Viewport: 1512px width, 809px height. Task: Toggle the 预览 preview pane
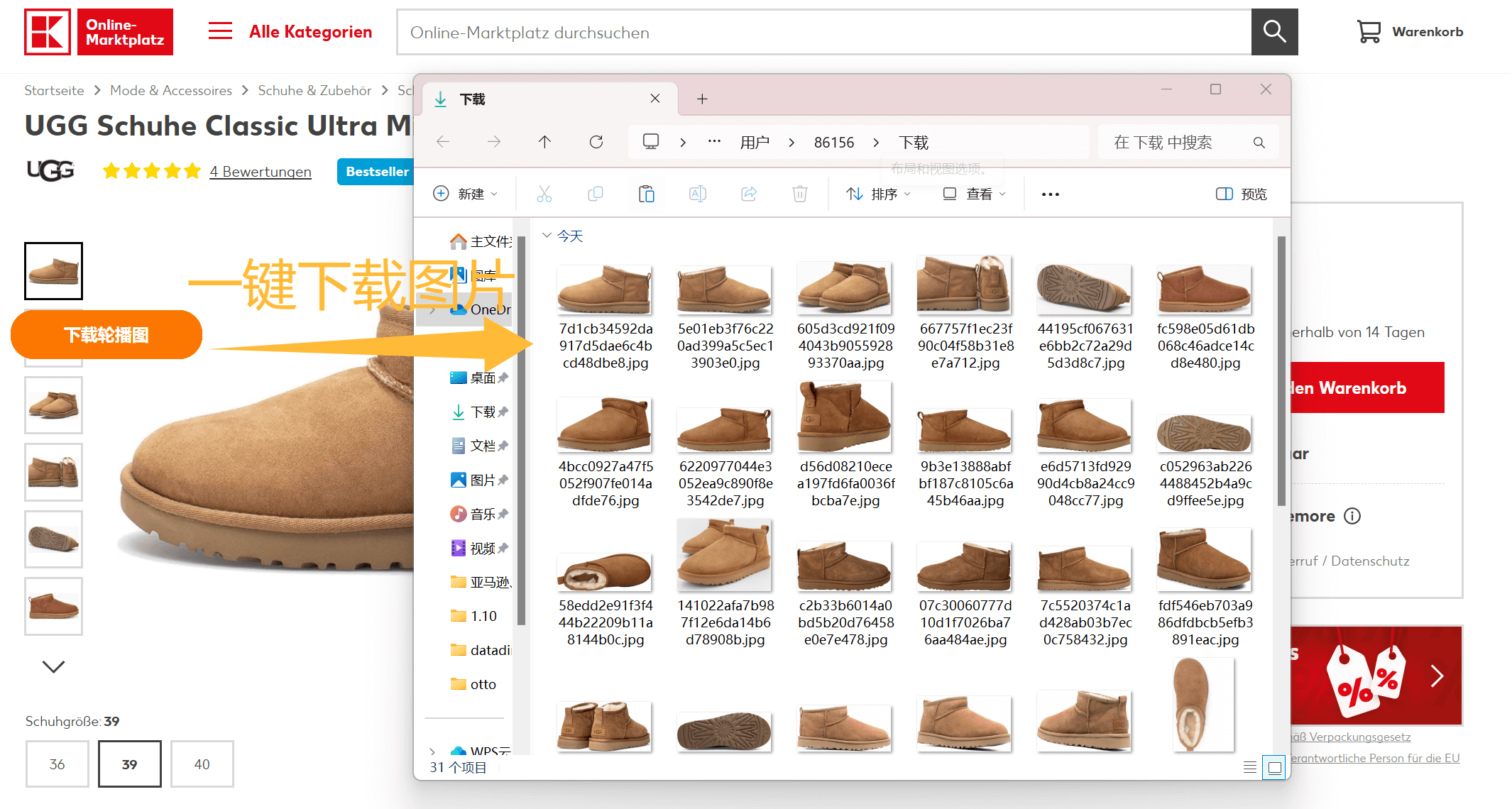pos(1242,194)
